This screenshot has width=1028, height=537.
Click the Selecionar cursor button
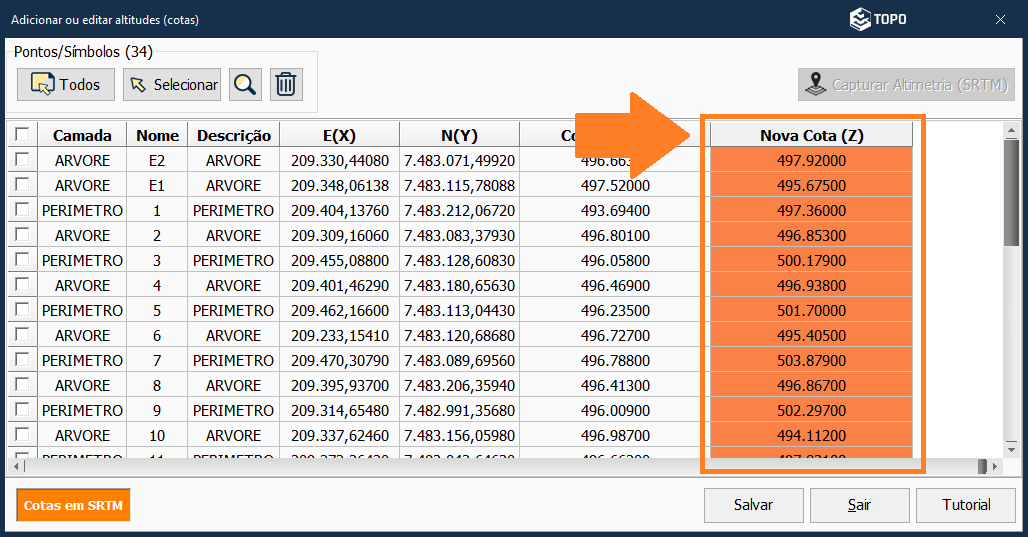tap(172, 85)
